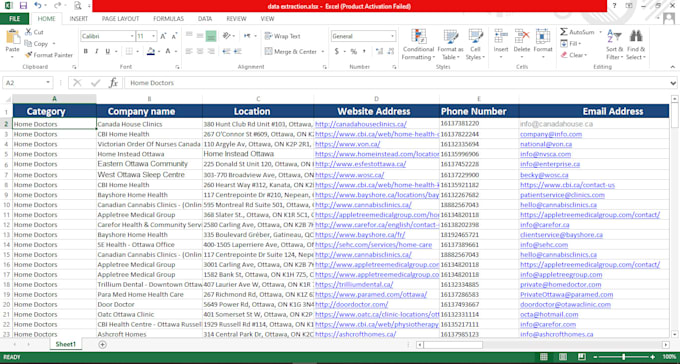The image size is (680, 364).
Task: Click Decrease Font Size icon
Action: pyautogui.click(x=174, y=36)
